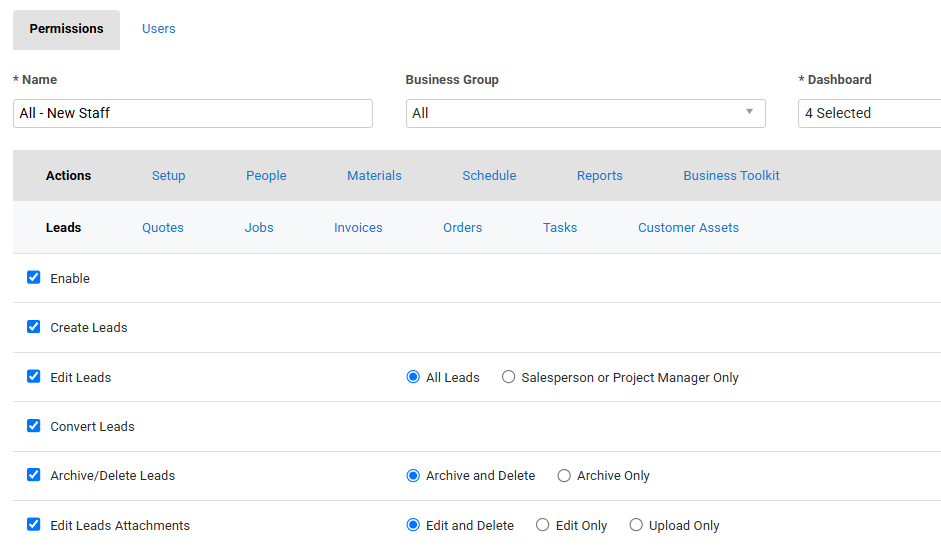Select Salesperson or Project Manager Only option
Screen dimensions: 941x548
[509, 378]
